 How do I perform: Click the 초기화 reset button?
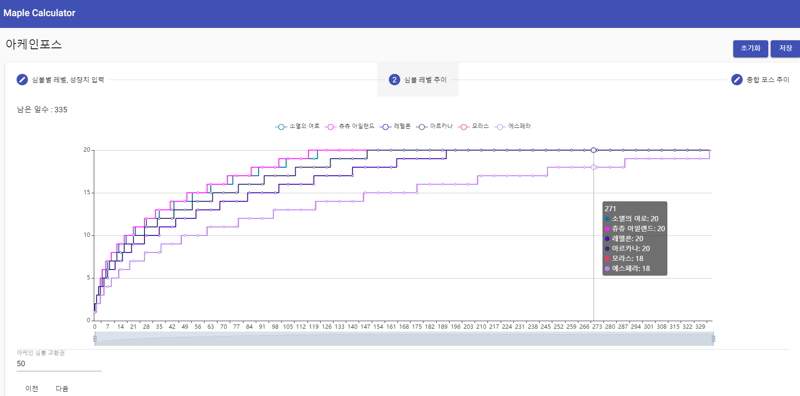tap(751, 49)
